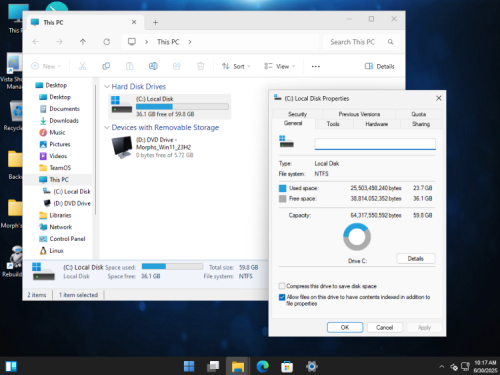Viewport: 500px width, 375px height.
Task: Select (D:) DVD Drive in navigation pane
Action: tap(67, 203)
